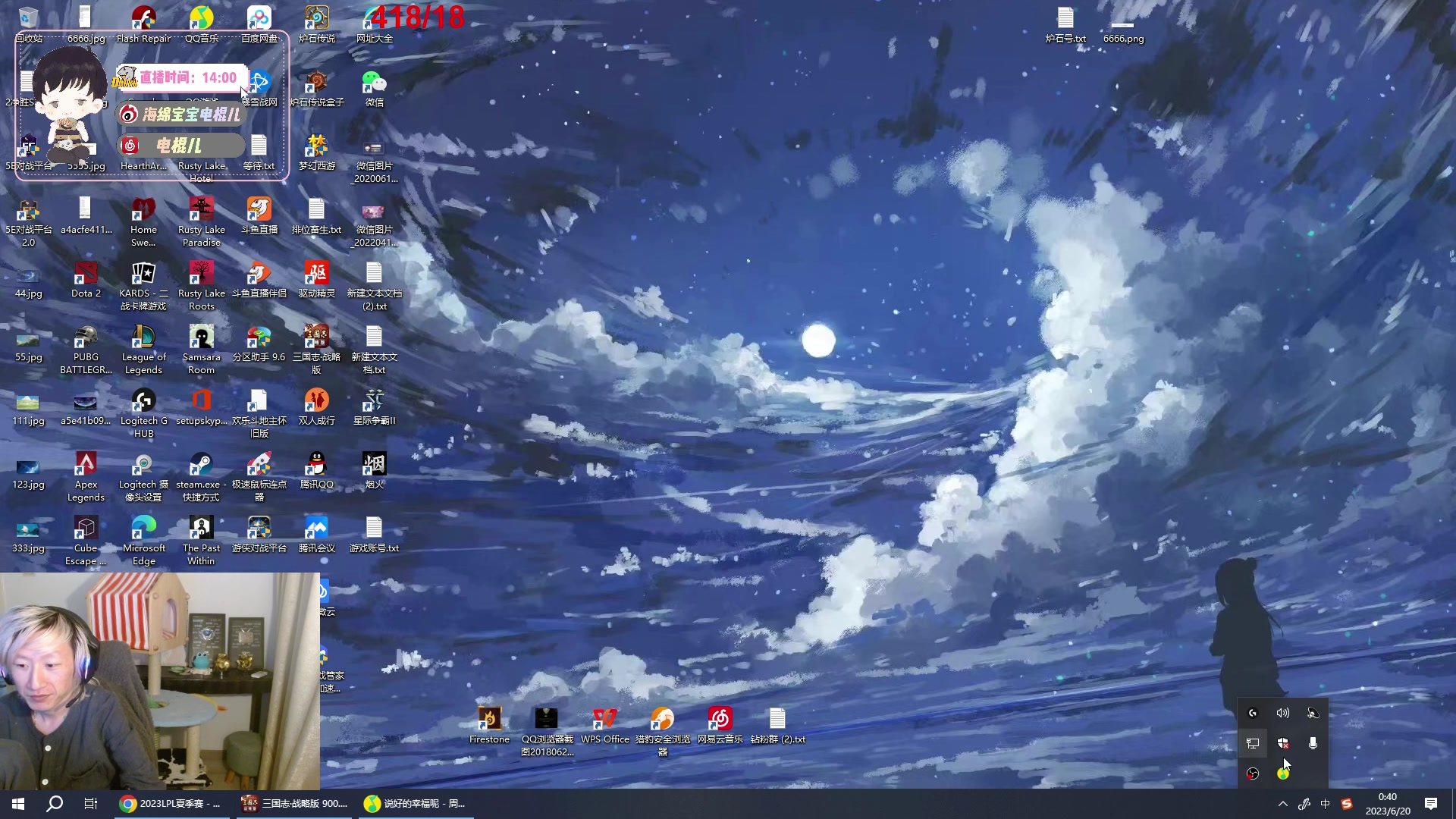Image resolution: width=1456 pixels, height=819 pixels.
Task: Select the 欢乐斗地主怀旧版 icon
Action: tap(259, 413)
